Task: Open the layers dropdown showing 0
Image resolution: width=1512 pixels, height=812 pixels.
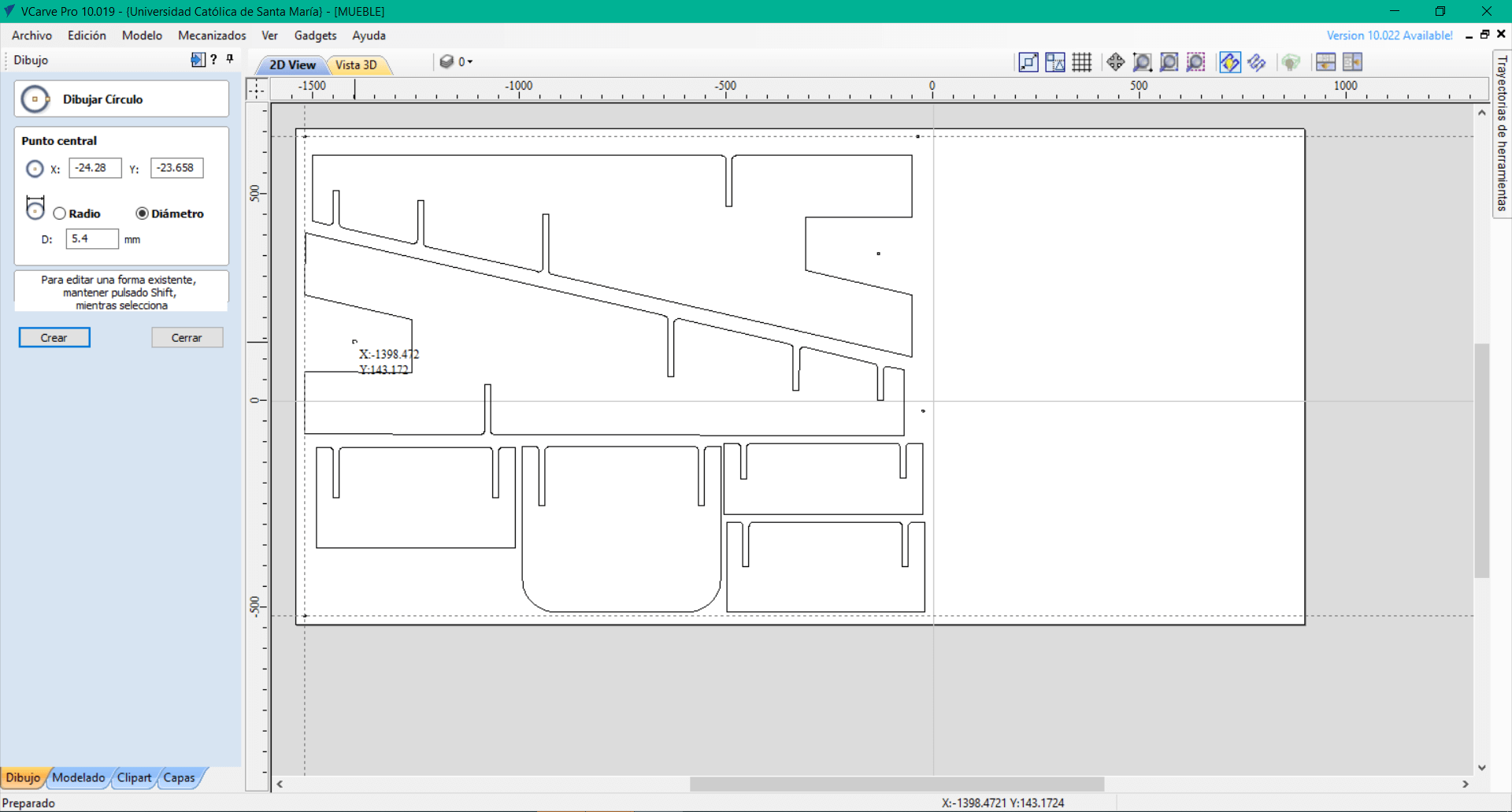Action: click(x=456, y=61)
